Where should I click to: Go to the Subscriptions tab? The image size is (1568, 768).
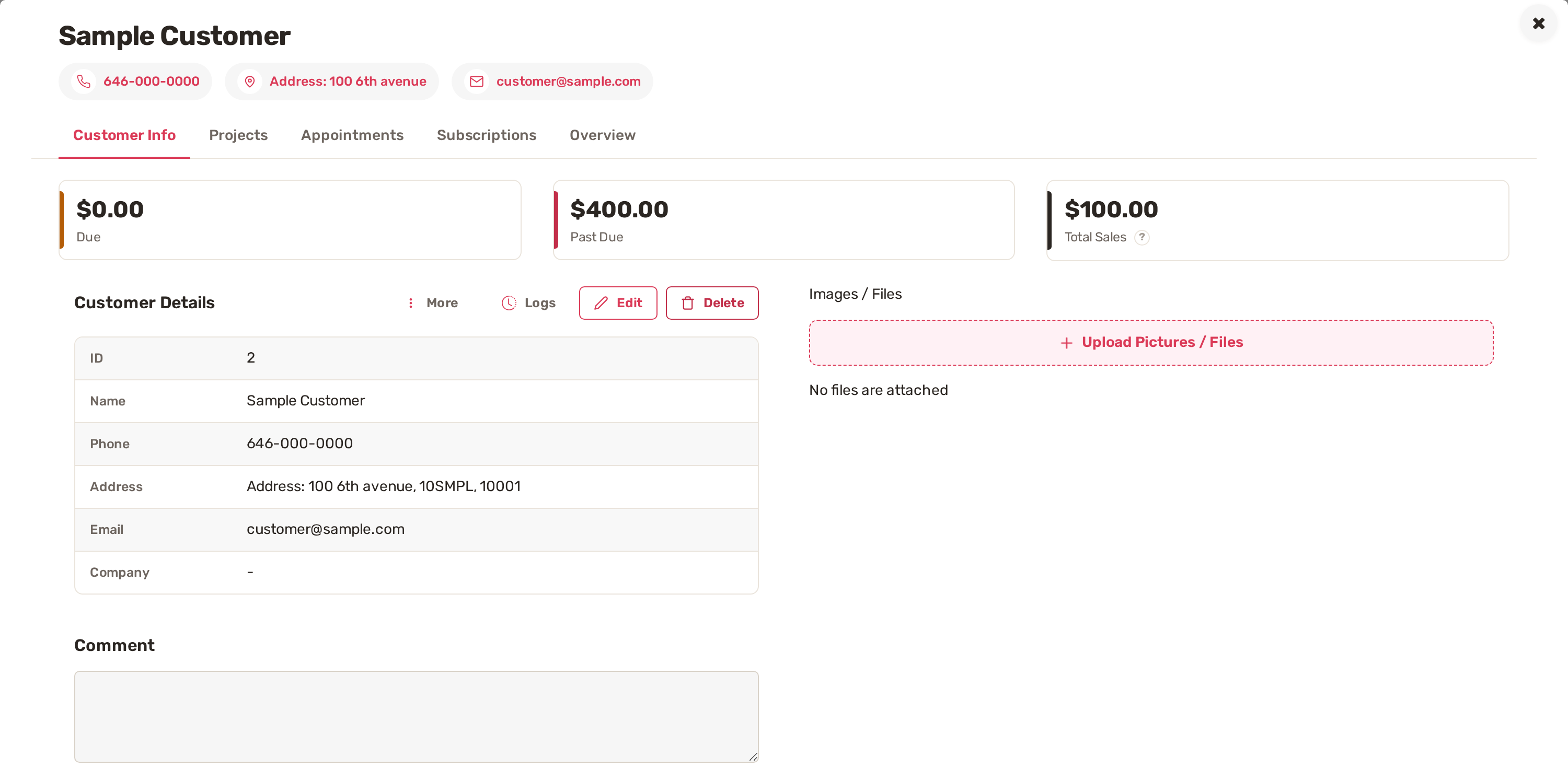point(487,135)
